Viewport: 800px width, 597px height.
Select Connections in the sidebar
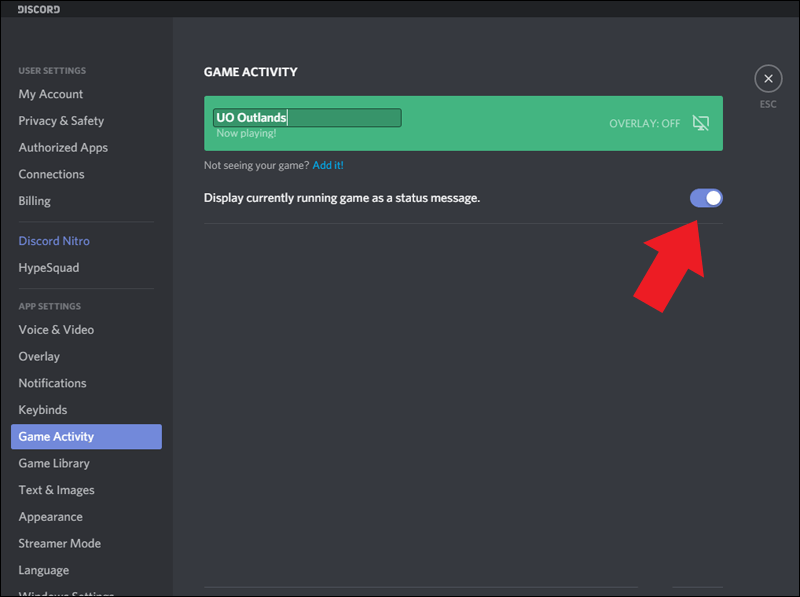pos(51,174)
